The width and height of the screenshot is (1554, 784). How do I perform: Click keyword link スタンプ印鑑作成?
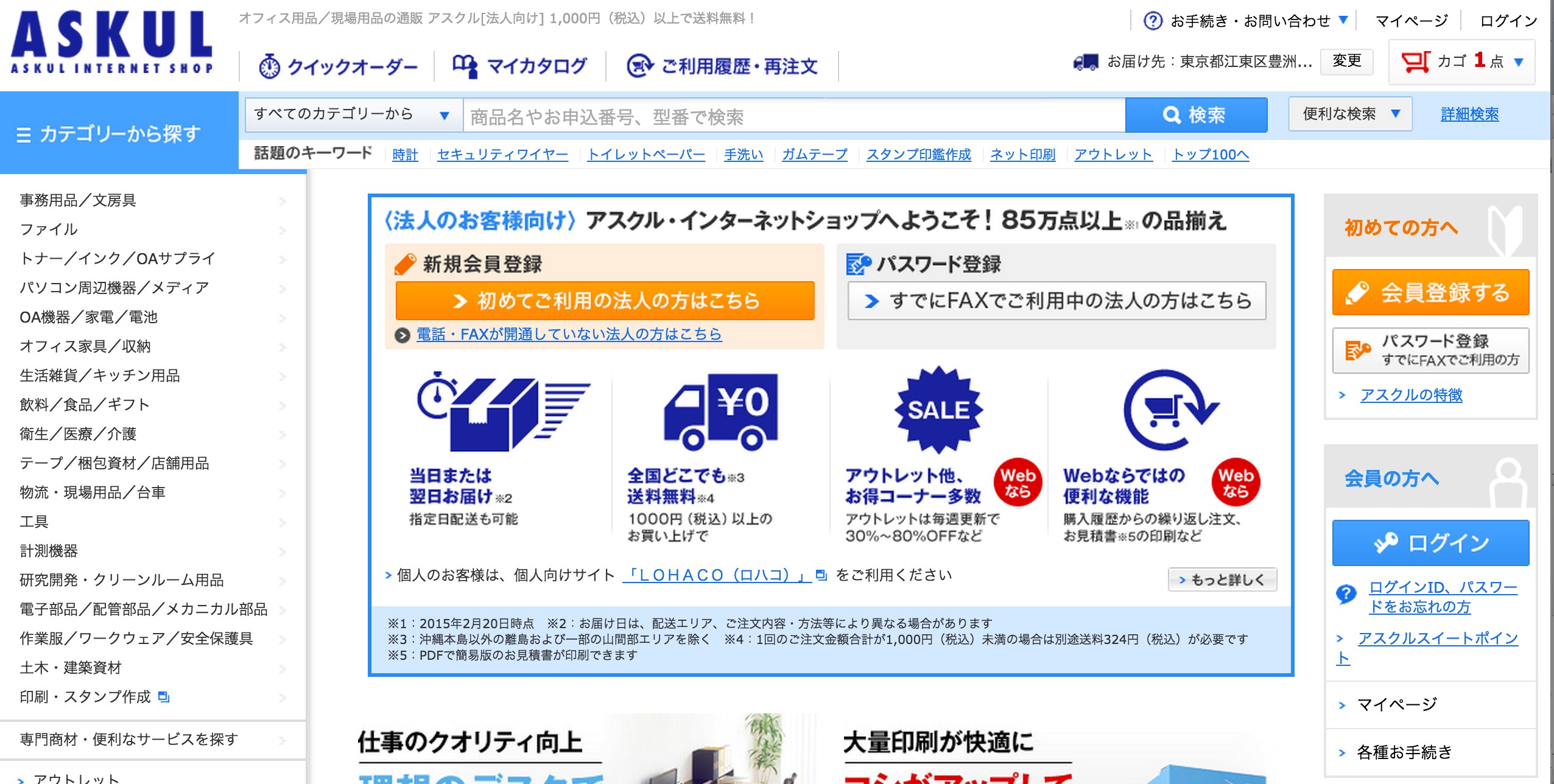pos(918,155)
